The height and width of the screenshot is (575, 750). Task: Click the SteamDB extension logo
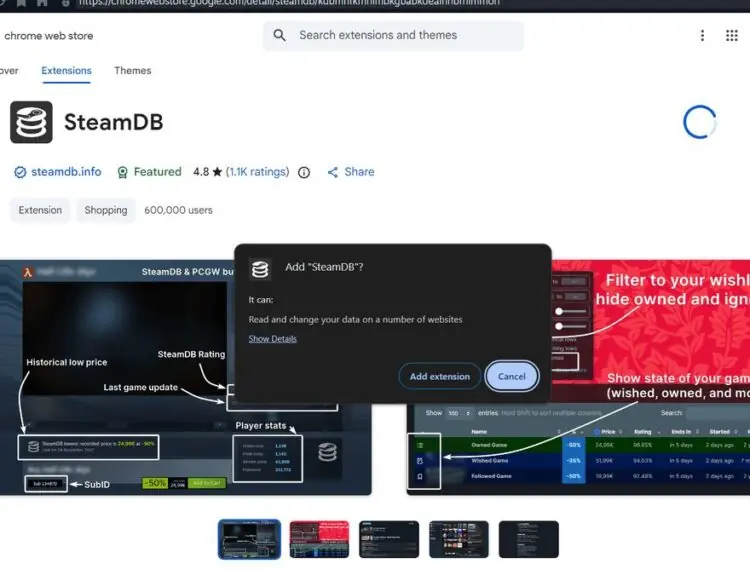point(31,122)
